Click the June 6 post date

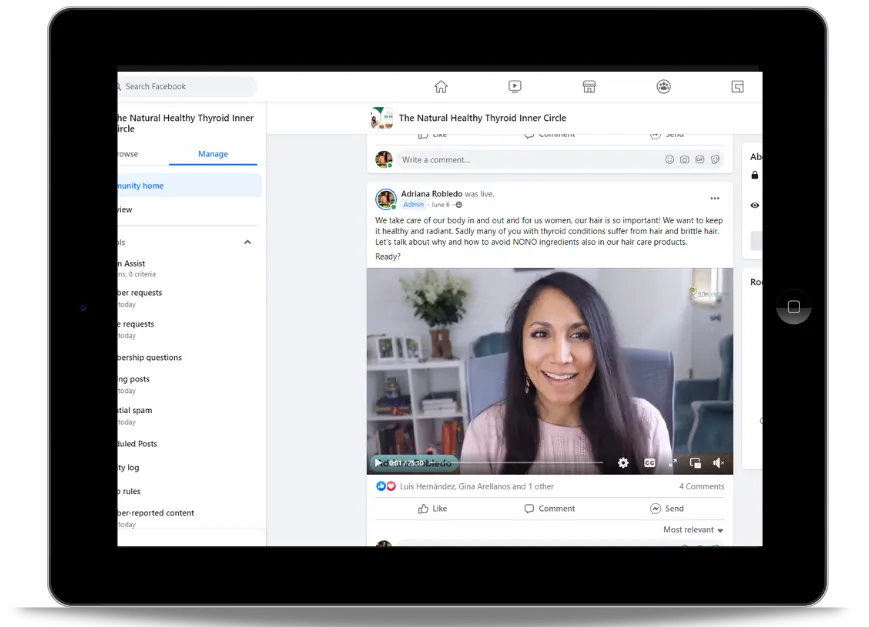pyautogui.click(x=440, y=205)
